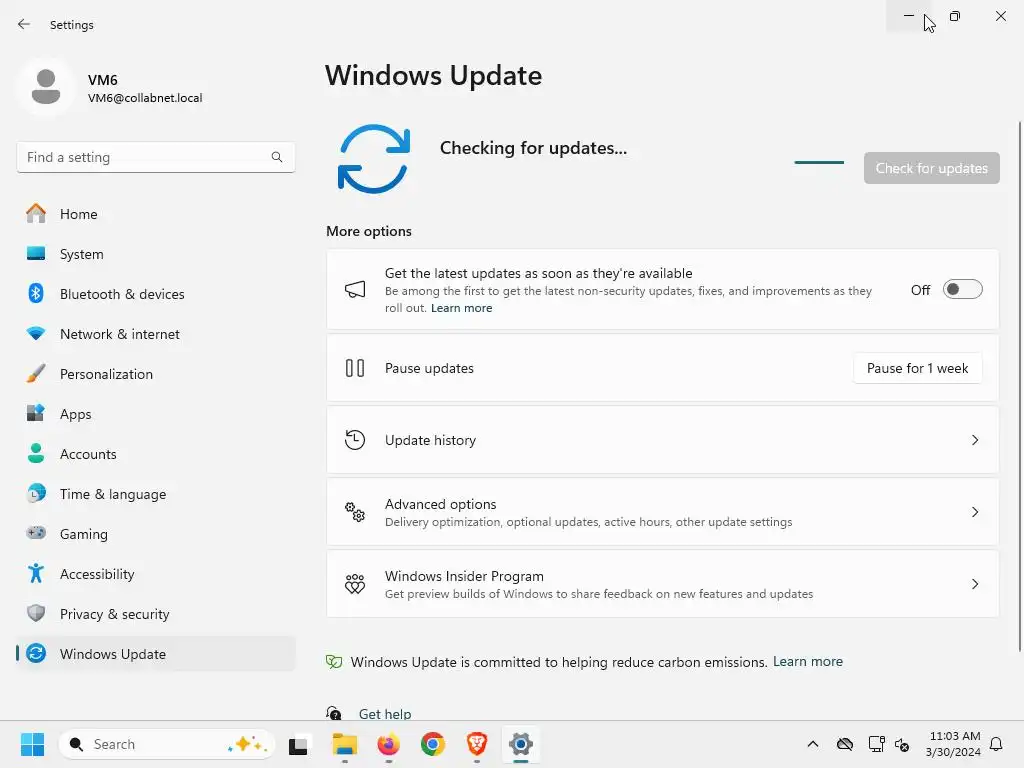1024x768 pixels.
Task: Click the Advanced options gears icon
Action: [355, 511]
